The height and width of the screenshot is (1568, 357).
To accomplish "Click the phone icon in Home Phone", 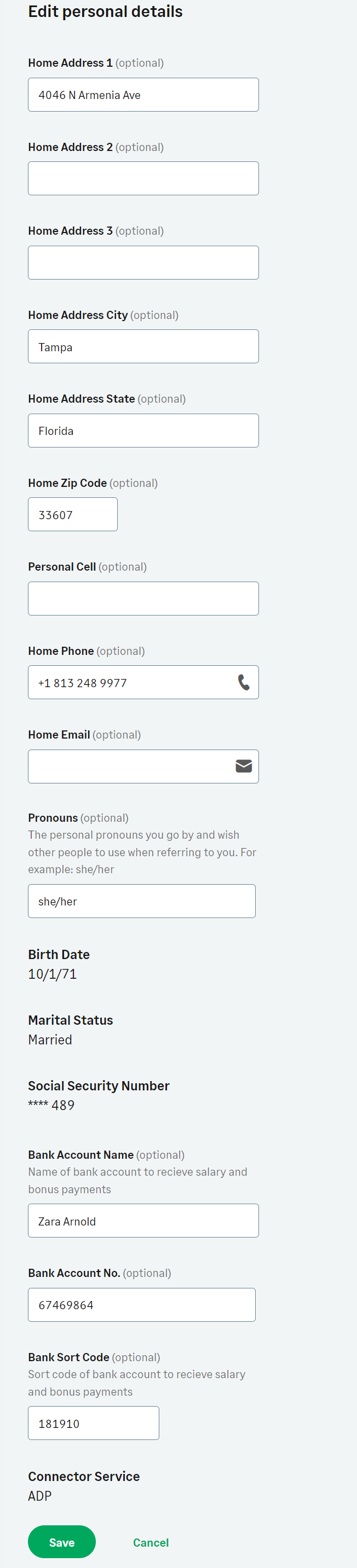I will pos(244,682).
